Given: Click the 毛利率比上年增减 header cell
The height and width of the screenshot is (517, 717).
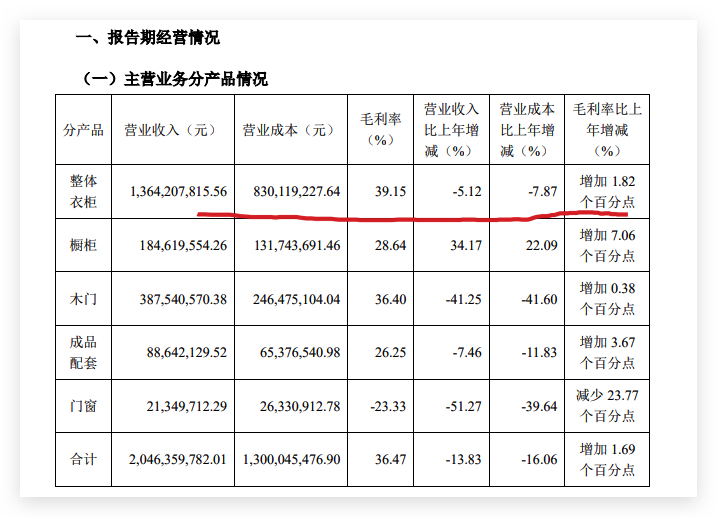Looking at the screenshot, I should point(607,130).
